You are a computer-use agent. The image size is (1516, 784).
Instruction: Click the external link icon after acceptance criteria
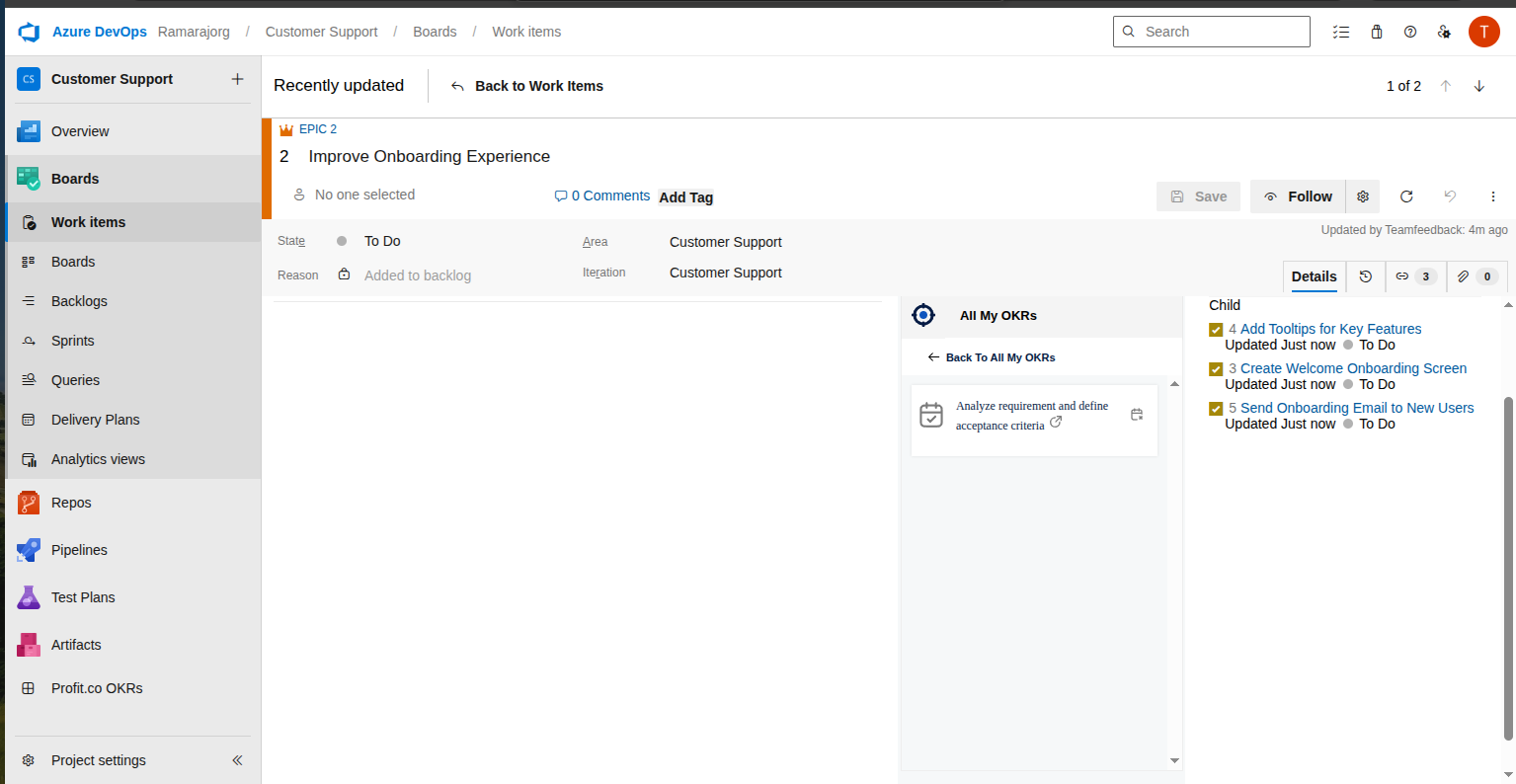pos(1056,422)
